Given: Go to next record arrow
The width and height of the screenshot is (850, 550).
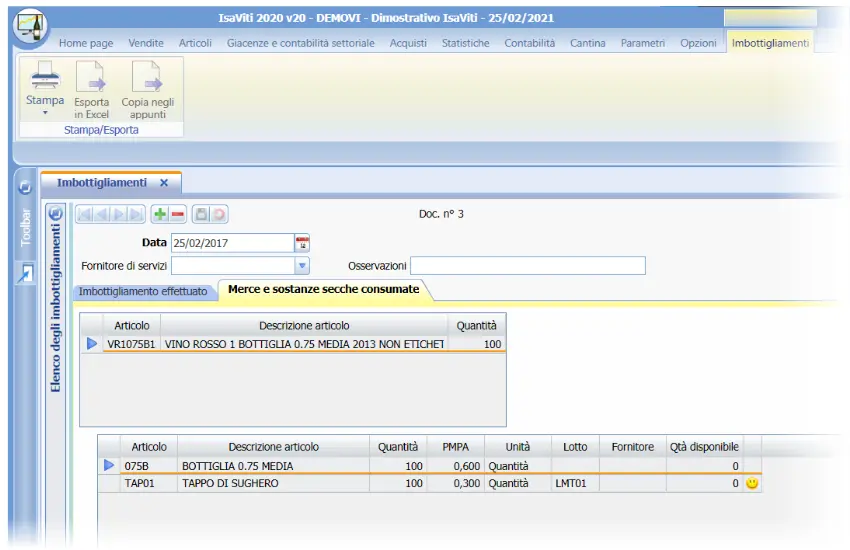Looking at the screenshot, I should pyautogui.click(x=119, y=215).
